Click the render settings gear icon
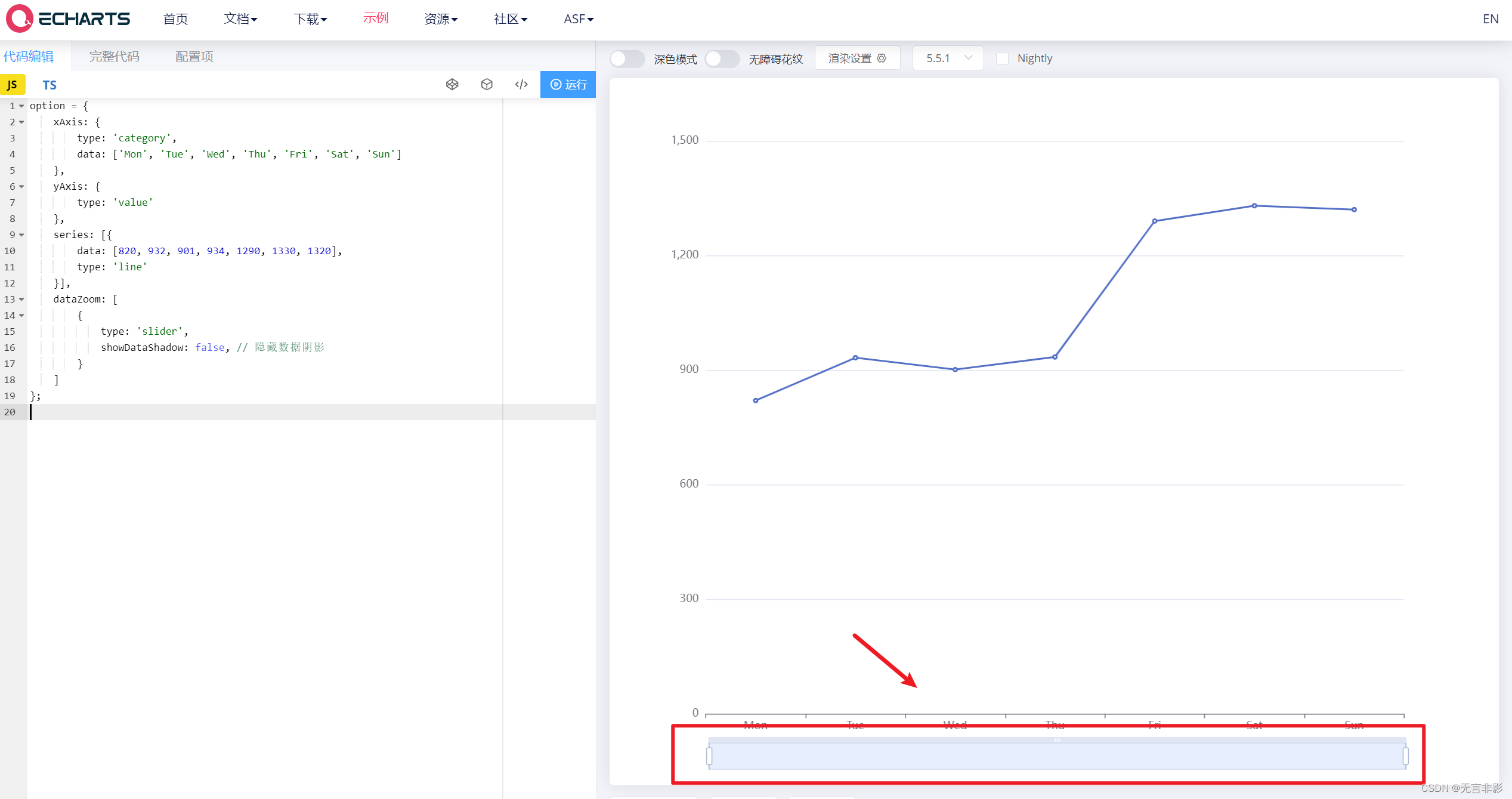The width and height of the screenshot is (1512, 799). point(882,58)
